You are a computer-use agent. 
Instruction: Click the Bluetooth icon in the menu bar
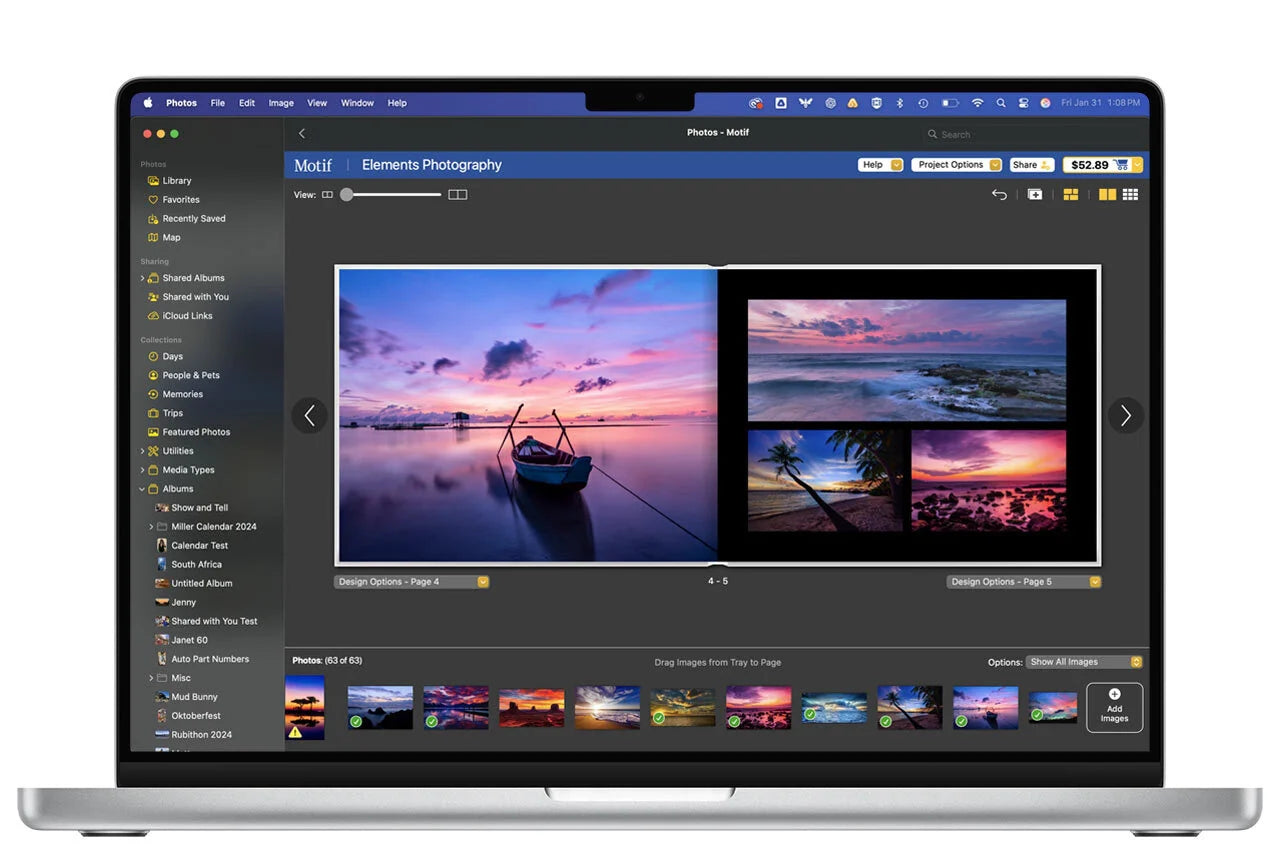(x=899, y=103)
